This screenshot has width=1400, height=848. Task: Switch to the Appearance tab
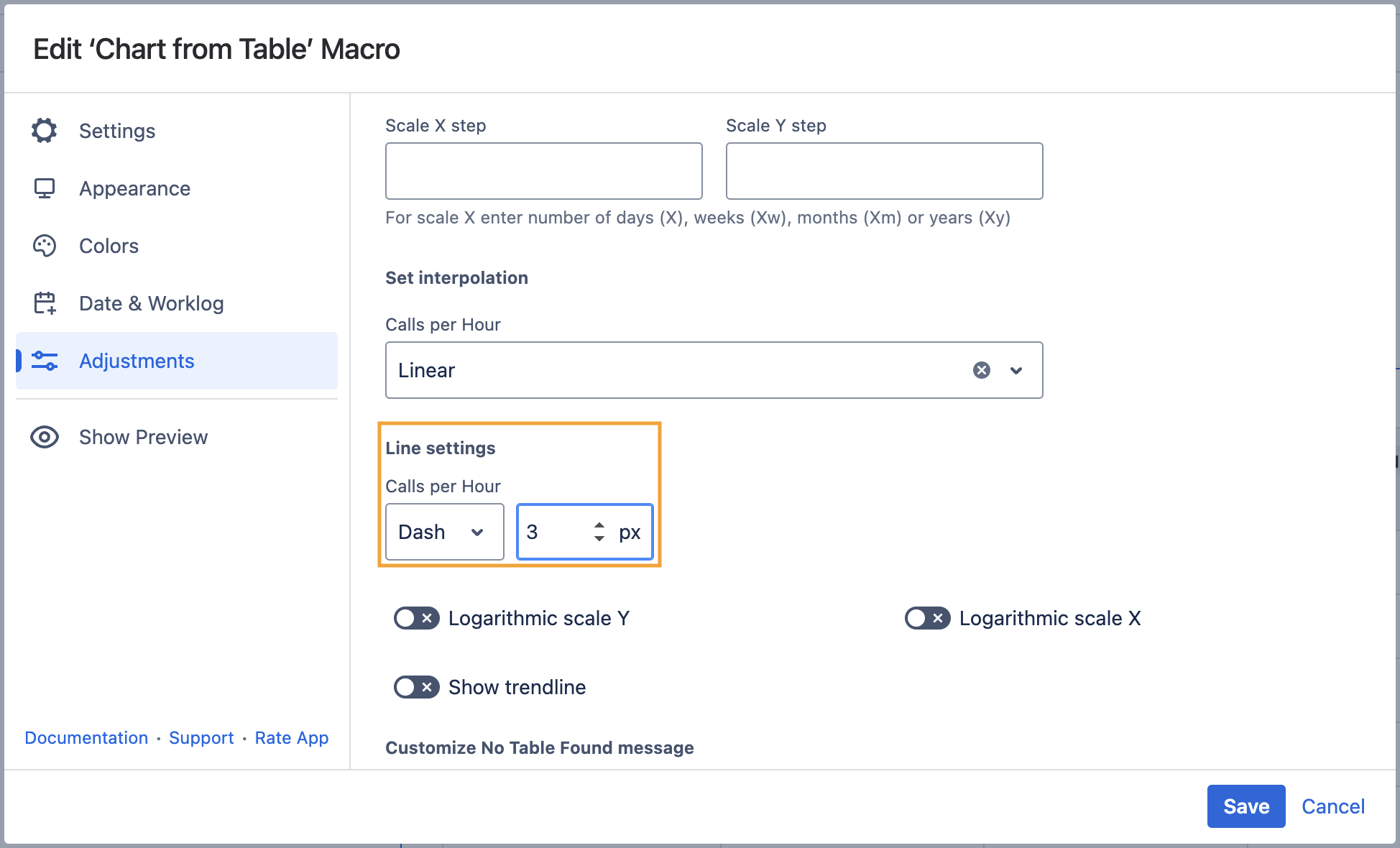tap(134, 188)
